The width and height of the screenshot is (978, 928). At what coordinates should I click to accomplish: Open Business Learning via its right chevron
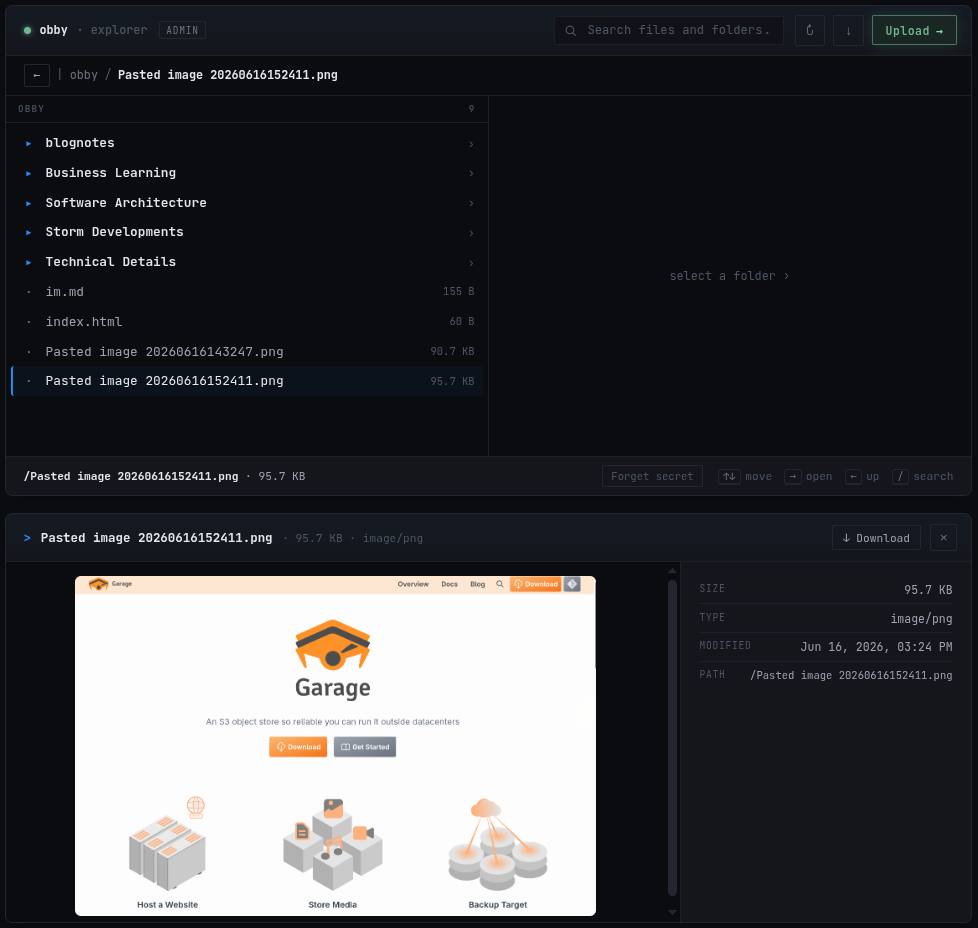pos(471,173)
